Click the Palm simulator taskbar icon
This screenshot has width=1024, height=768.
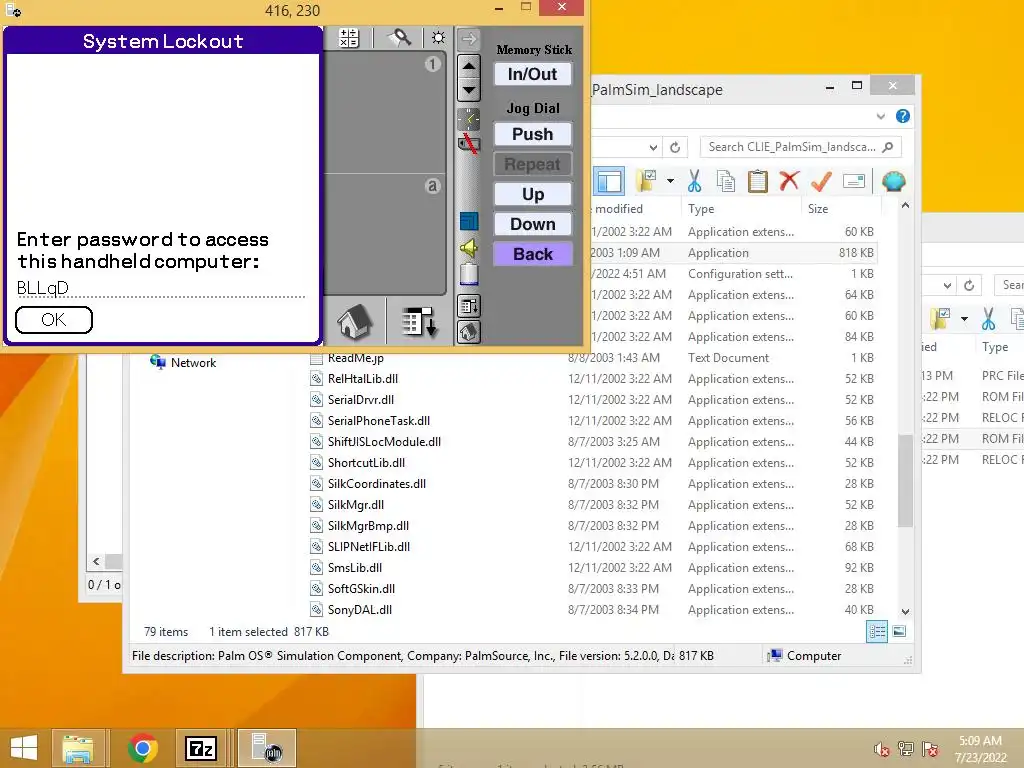[266, 748]
